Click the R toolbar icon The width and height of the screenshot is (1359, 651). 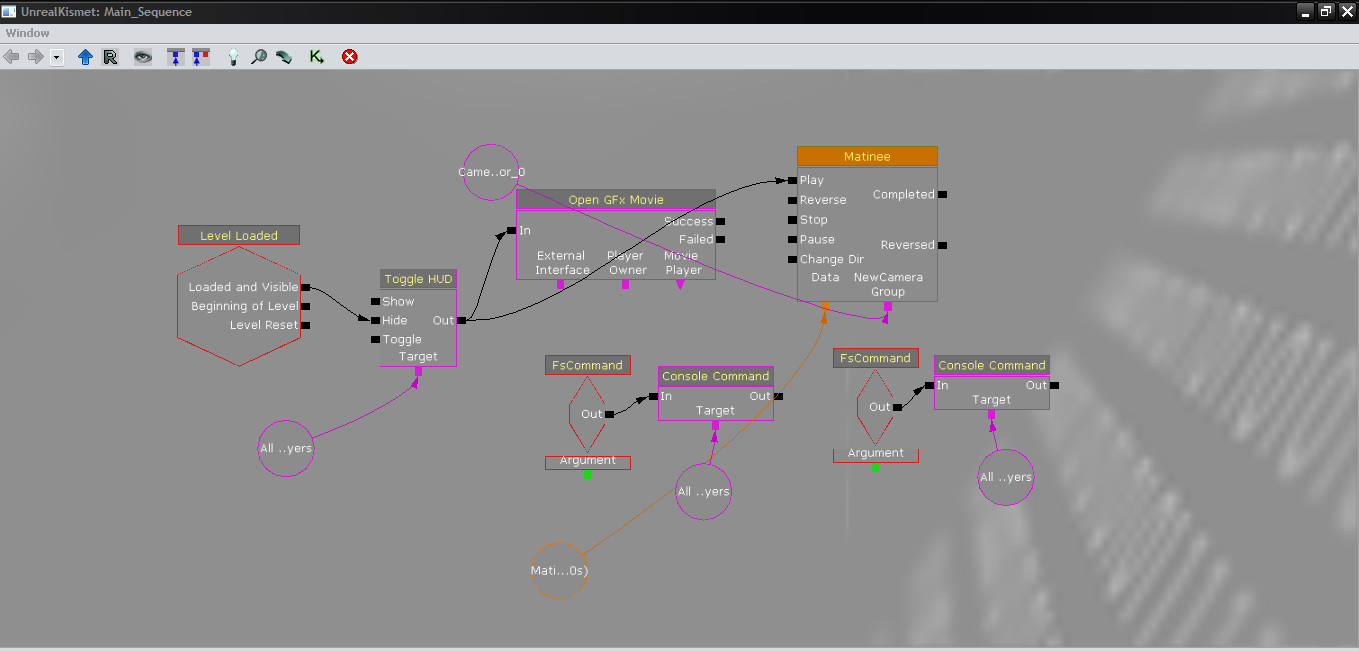(x=110, y=57)
